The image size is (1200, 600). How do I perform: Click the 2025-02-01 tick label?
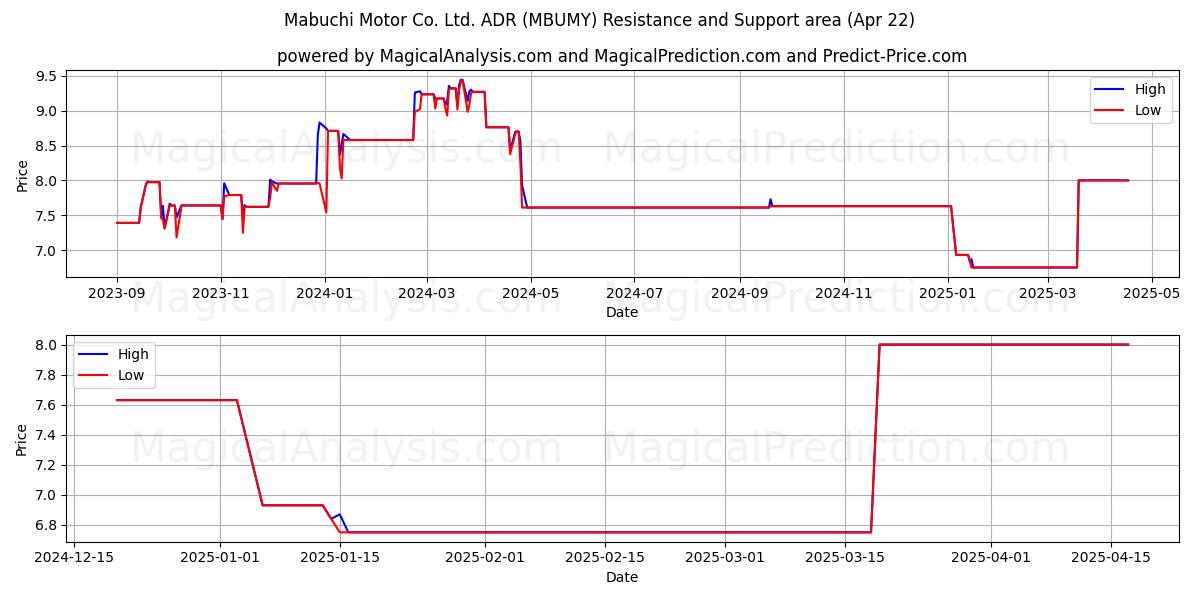tap(485, 558)
